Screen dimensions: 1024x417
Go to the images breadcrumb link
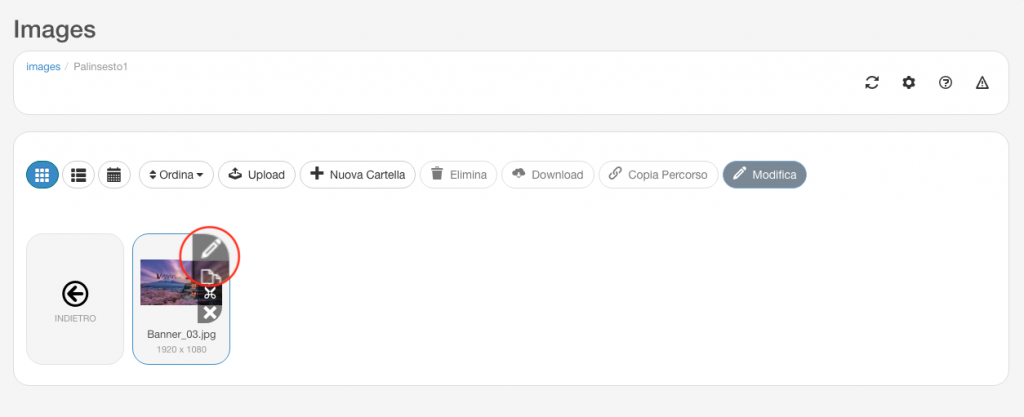coord(43,67)
